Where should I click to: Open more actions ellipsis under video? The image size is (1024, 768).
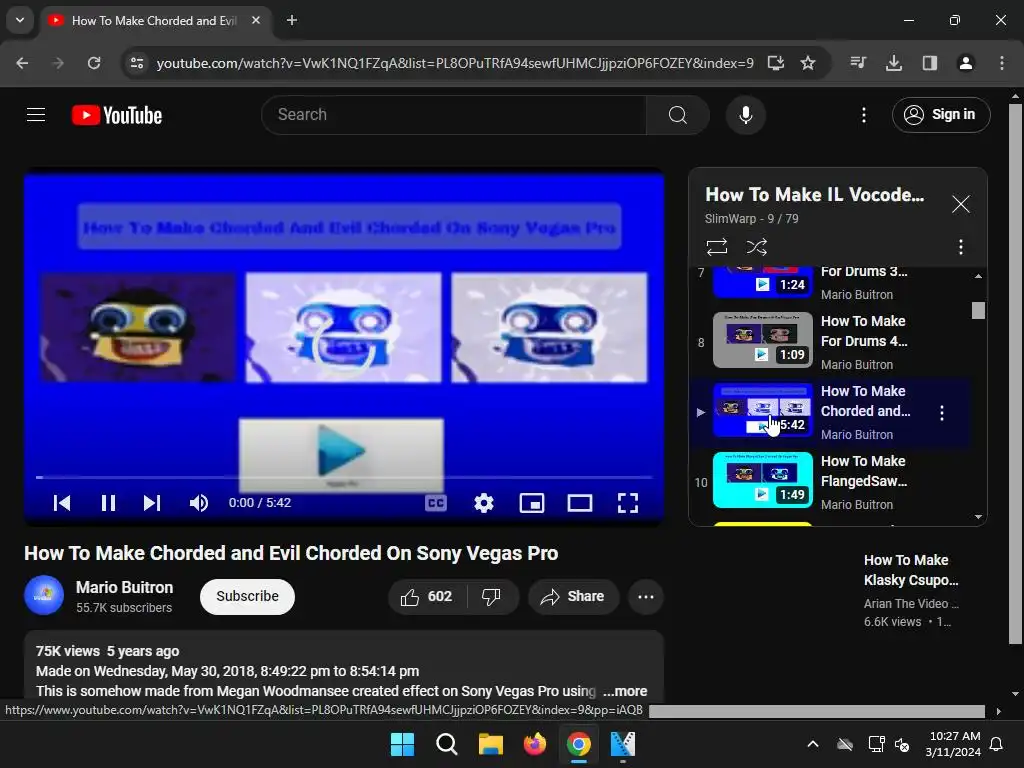tap(646, 596)
